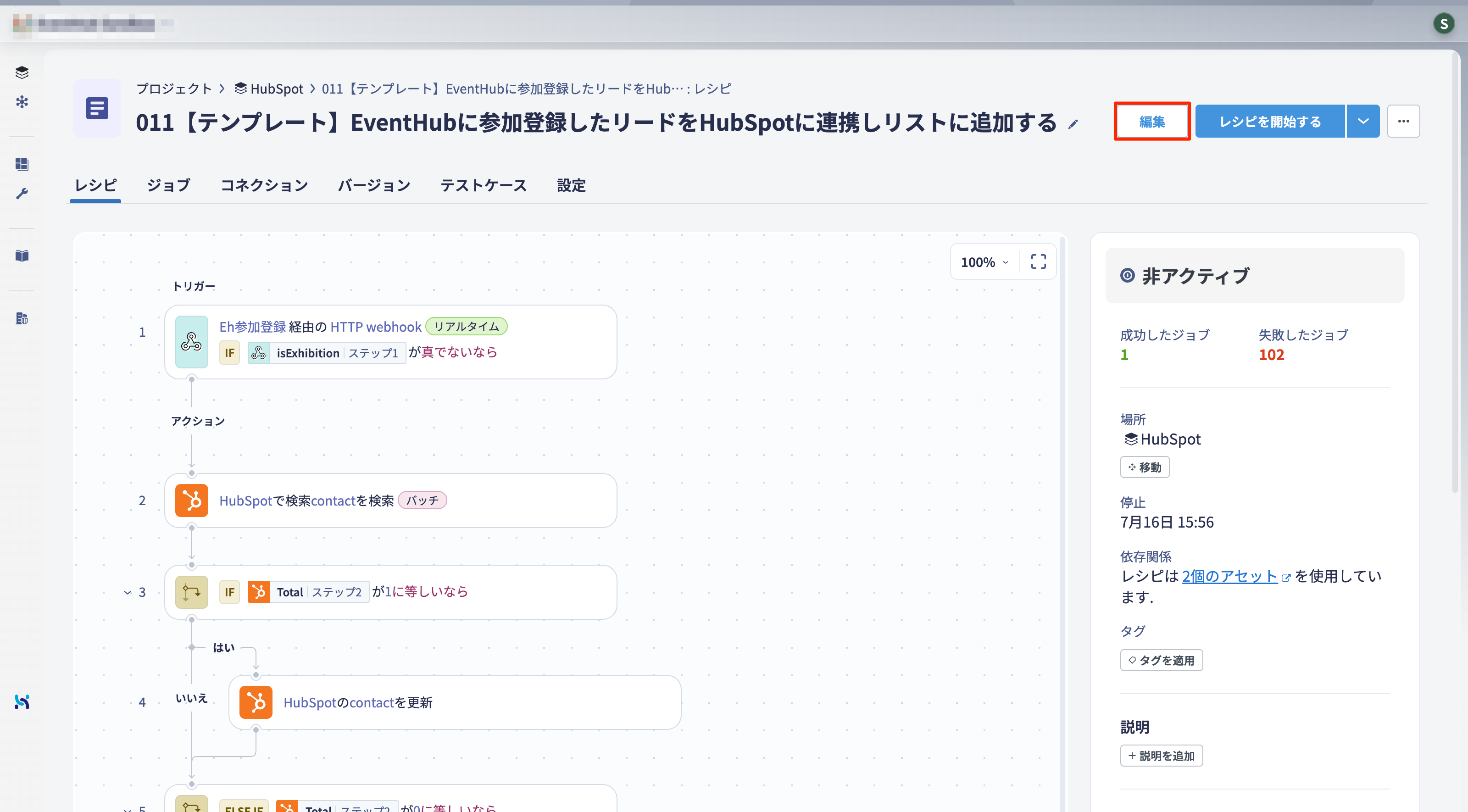The width and height of the screenshot is (1468, 812).
Task: Click the 移動 button
Action: coord(1144,467)
